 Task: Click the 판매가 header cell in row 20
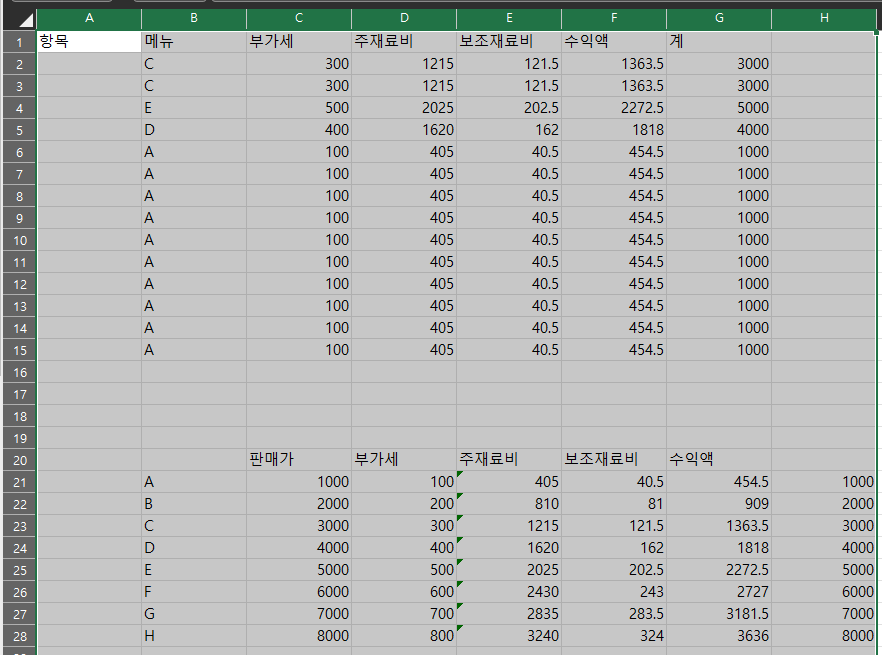click(299, 460)
